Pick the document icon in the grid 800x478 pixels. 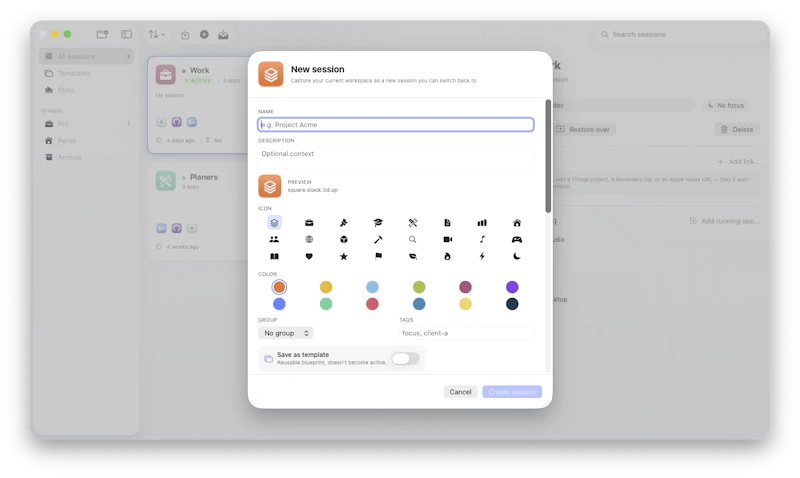(447, 222)
